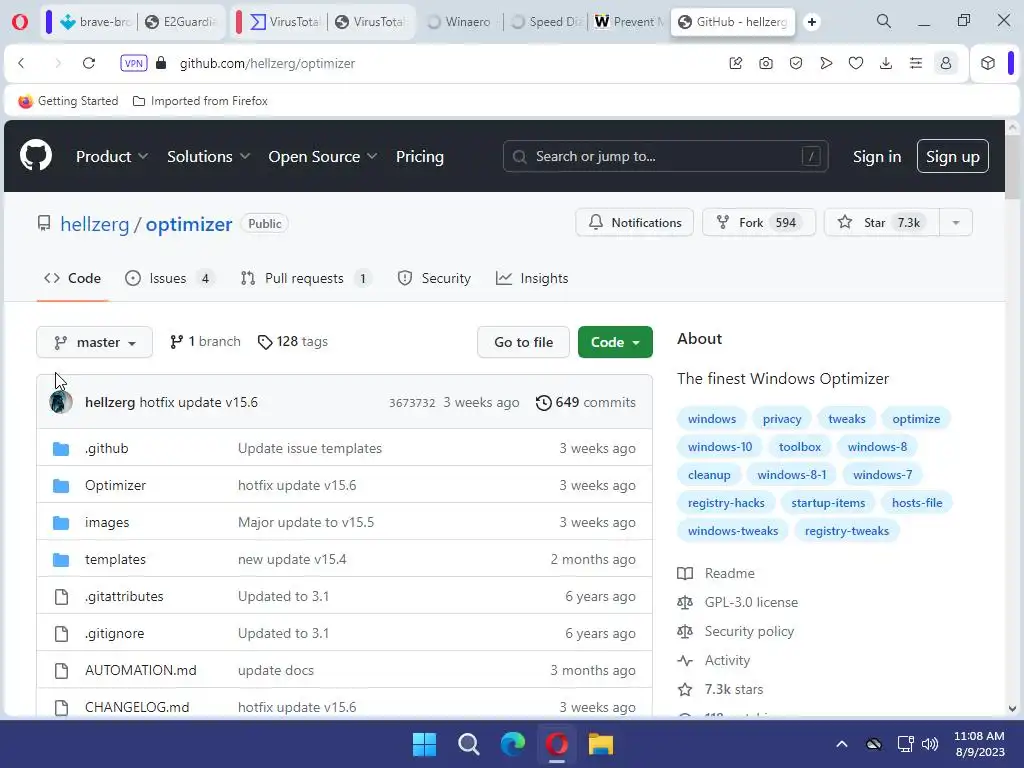Switch to the E2Guardian tab

click(x=181, y=22)
